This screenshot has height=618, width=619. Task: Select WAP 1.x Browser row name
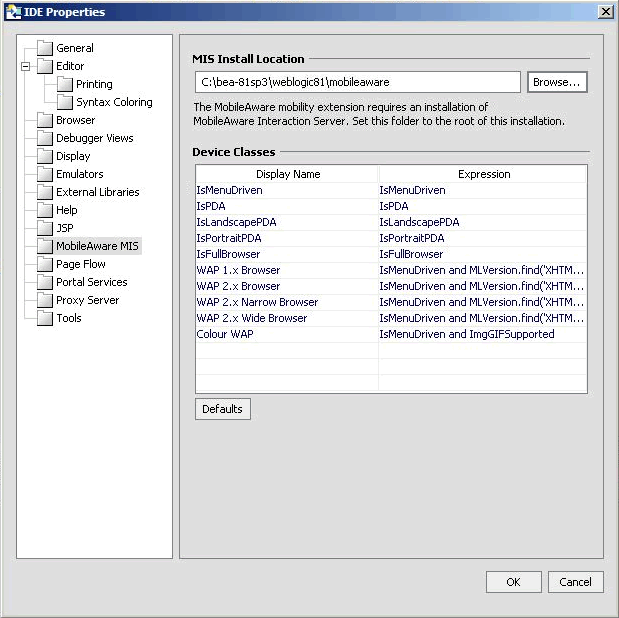287,270
